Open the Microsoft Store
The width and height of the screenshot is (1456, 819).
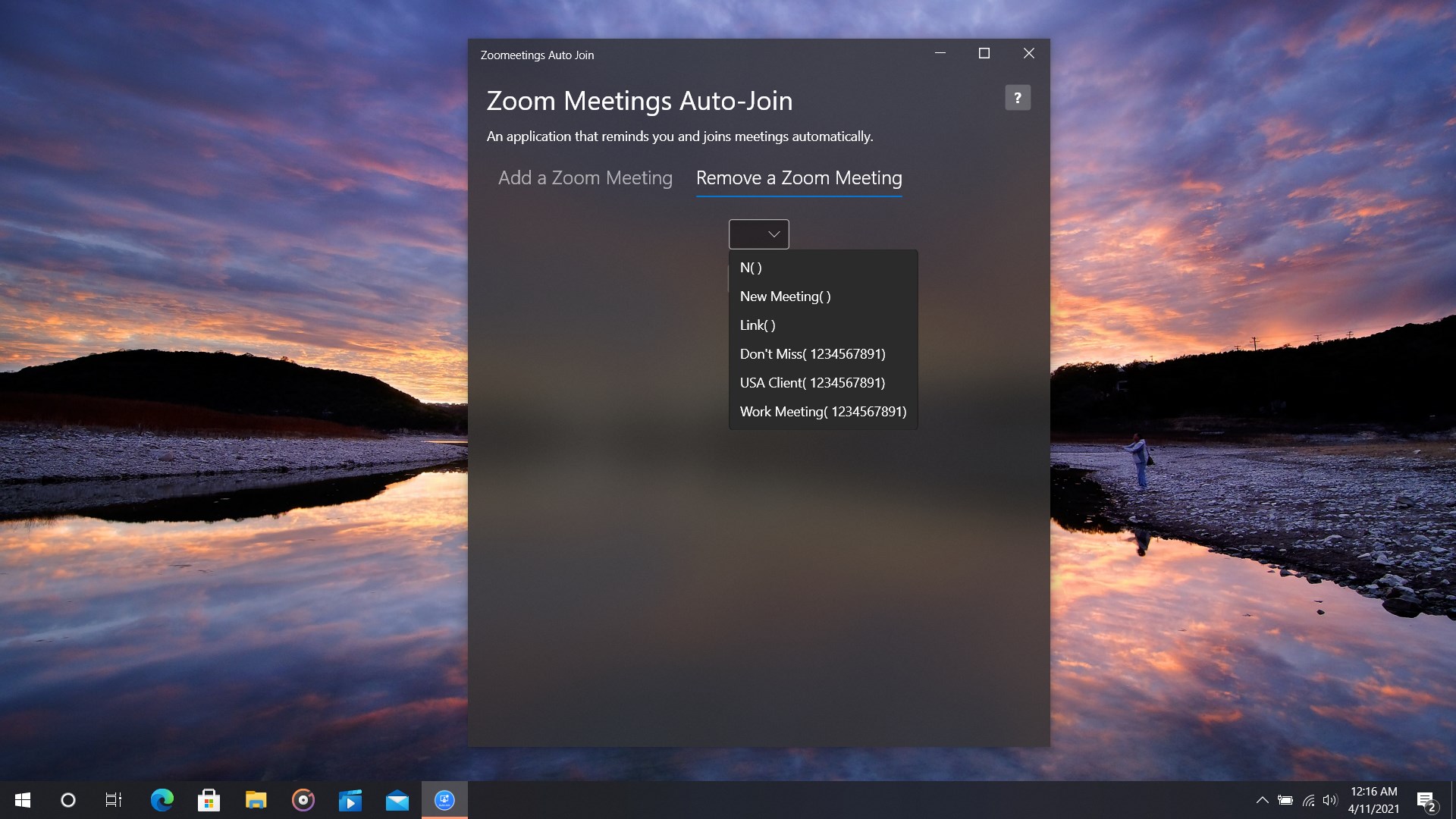tap(209, 800)
